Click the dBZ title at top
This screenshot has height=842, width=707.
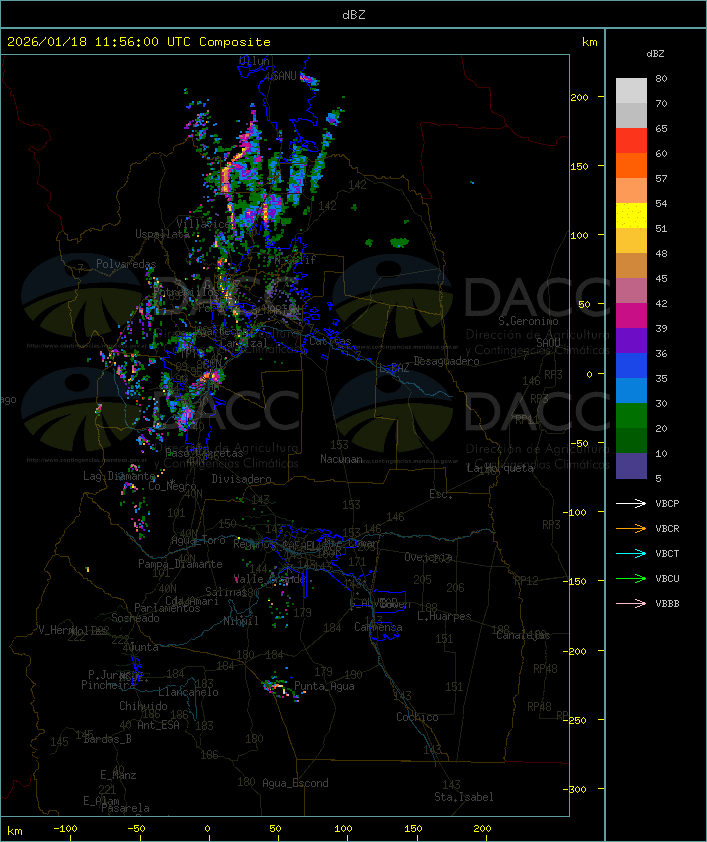353,14
